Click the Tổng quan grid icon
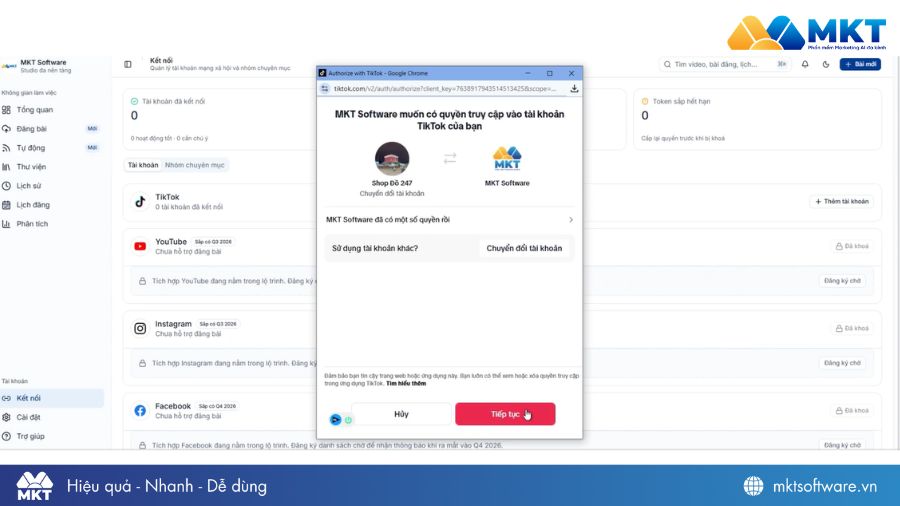 pyautogui.click(x=6, y=110)
